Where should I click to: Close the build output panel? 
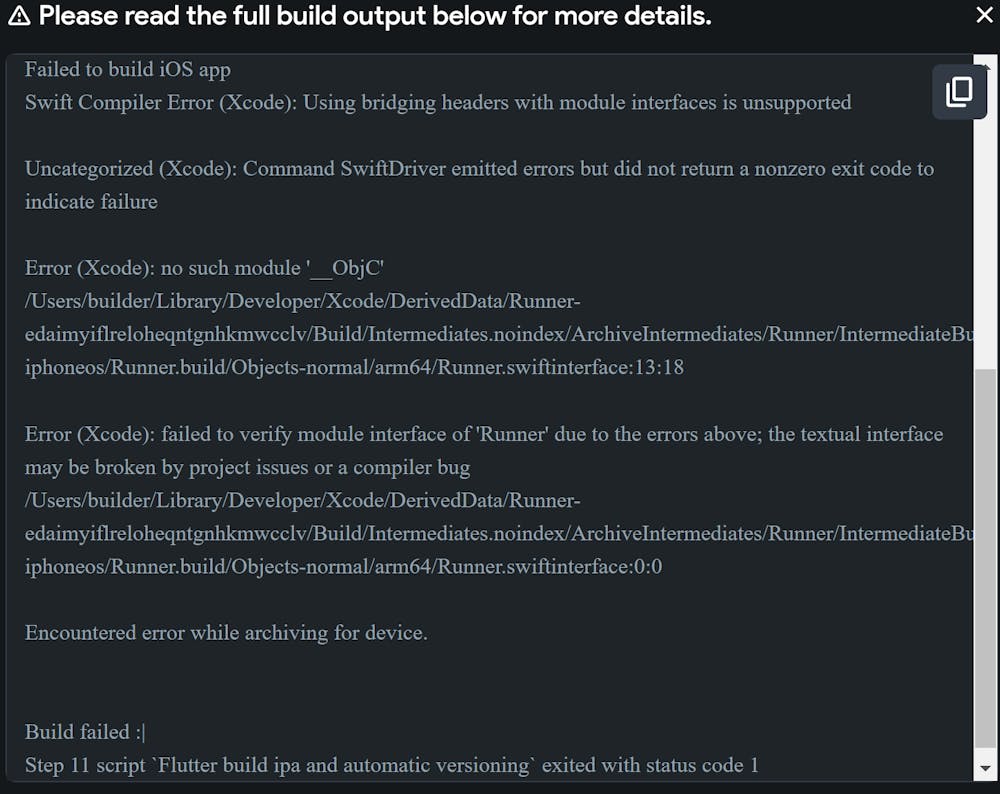(x=984, y=15)
